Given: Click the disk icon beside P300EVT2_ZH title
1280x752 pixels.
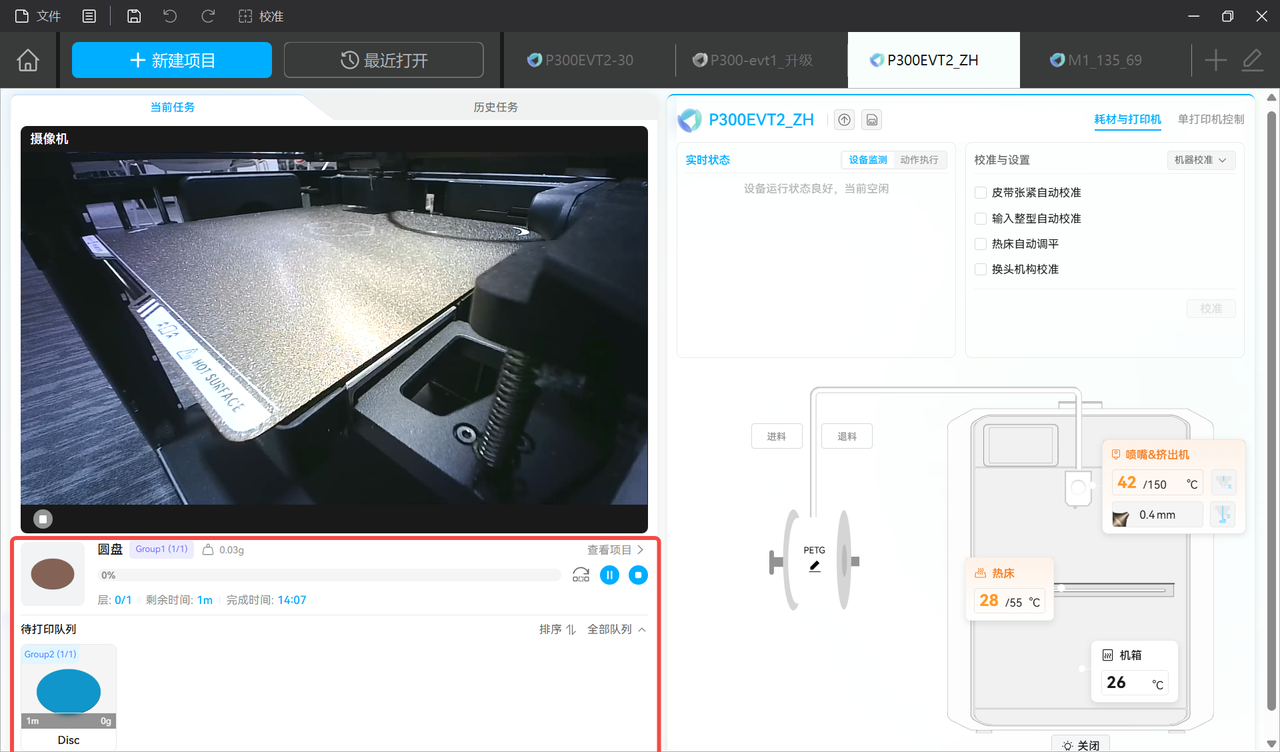Looking at the screenshot, I should 872,120.
